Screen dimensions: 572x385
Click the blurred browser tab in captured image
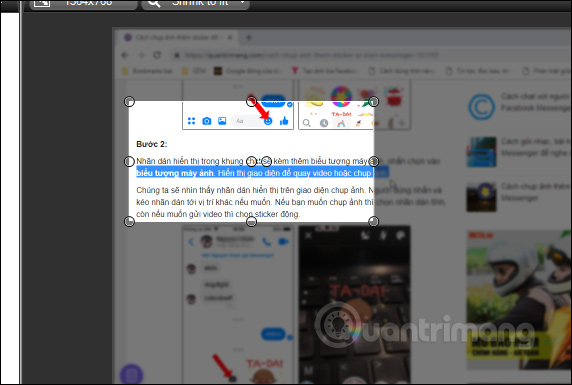pos(177,37)
